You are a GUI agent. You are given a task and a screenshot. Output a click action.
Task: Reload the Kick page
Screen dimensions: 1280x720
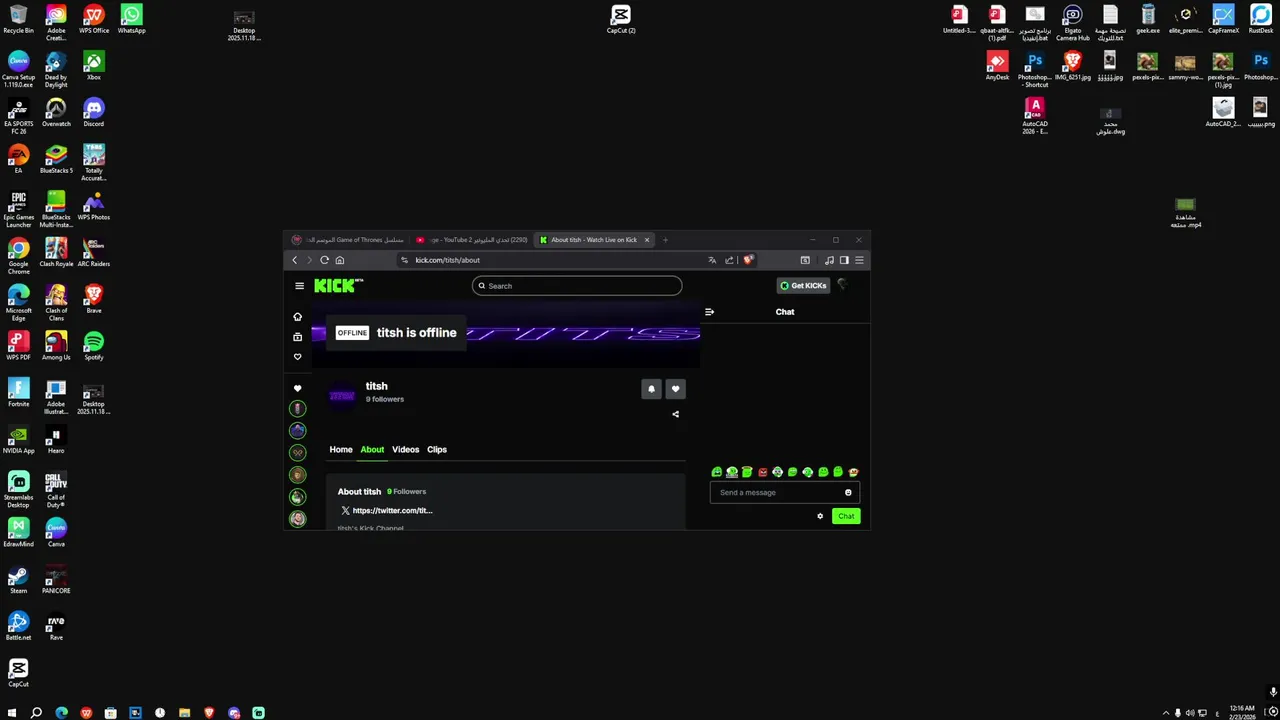click(x=324, y=260)
